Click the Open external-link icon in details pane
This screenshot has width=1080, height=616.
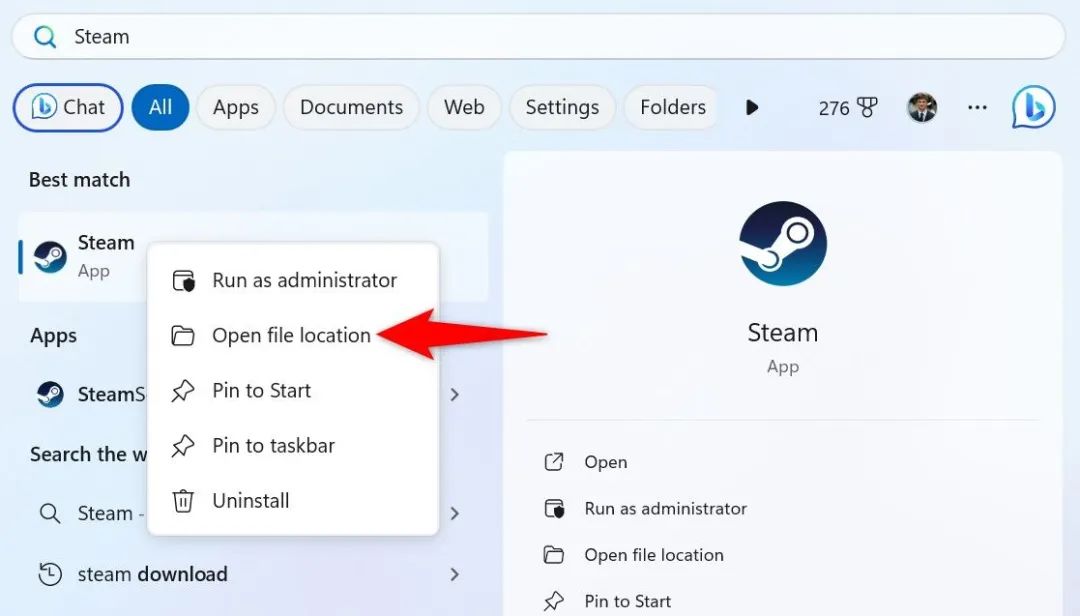coord(554,462)
